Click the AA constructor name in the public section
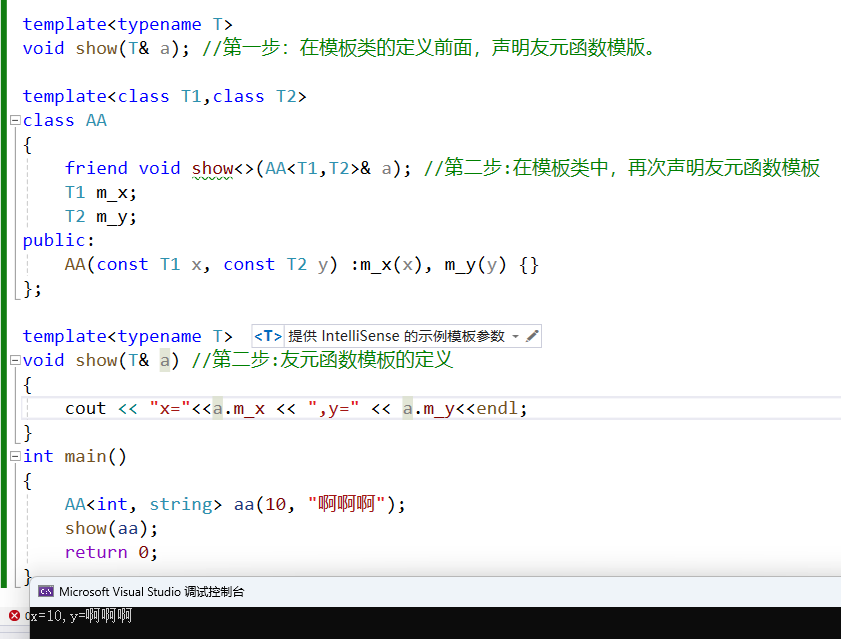This screenshot has width=841, height=639. [x=75, y=264]
